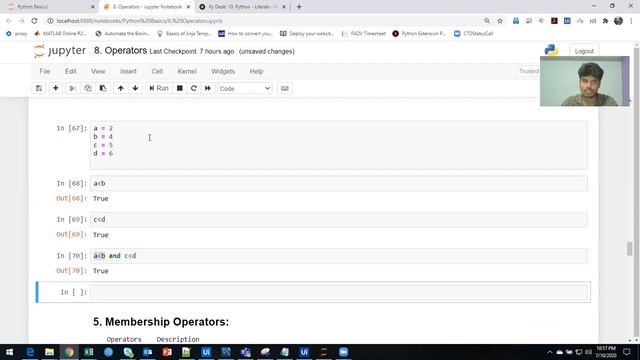Screen dimensions: 640x360
Task: Open the Help menu
Action: pyautogui.click(x=256, y=71)
